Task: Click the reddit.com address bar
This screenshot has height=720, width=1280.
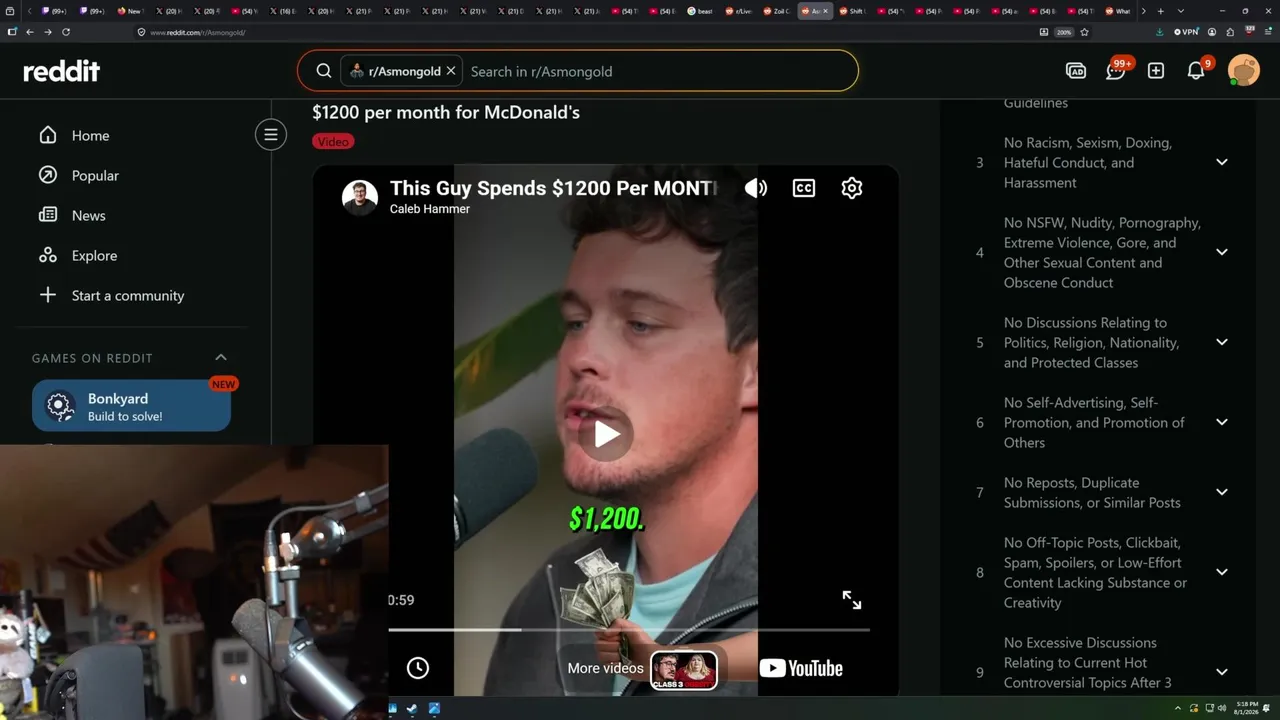Action: [x=590, y=32]
